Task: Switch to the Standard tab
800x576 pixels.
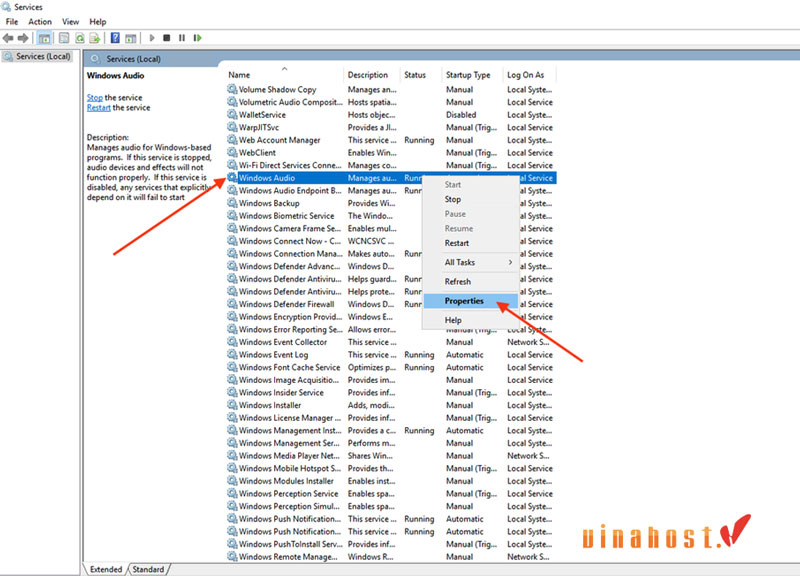Action: pyautogui.click(x=148, y=568)
